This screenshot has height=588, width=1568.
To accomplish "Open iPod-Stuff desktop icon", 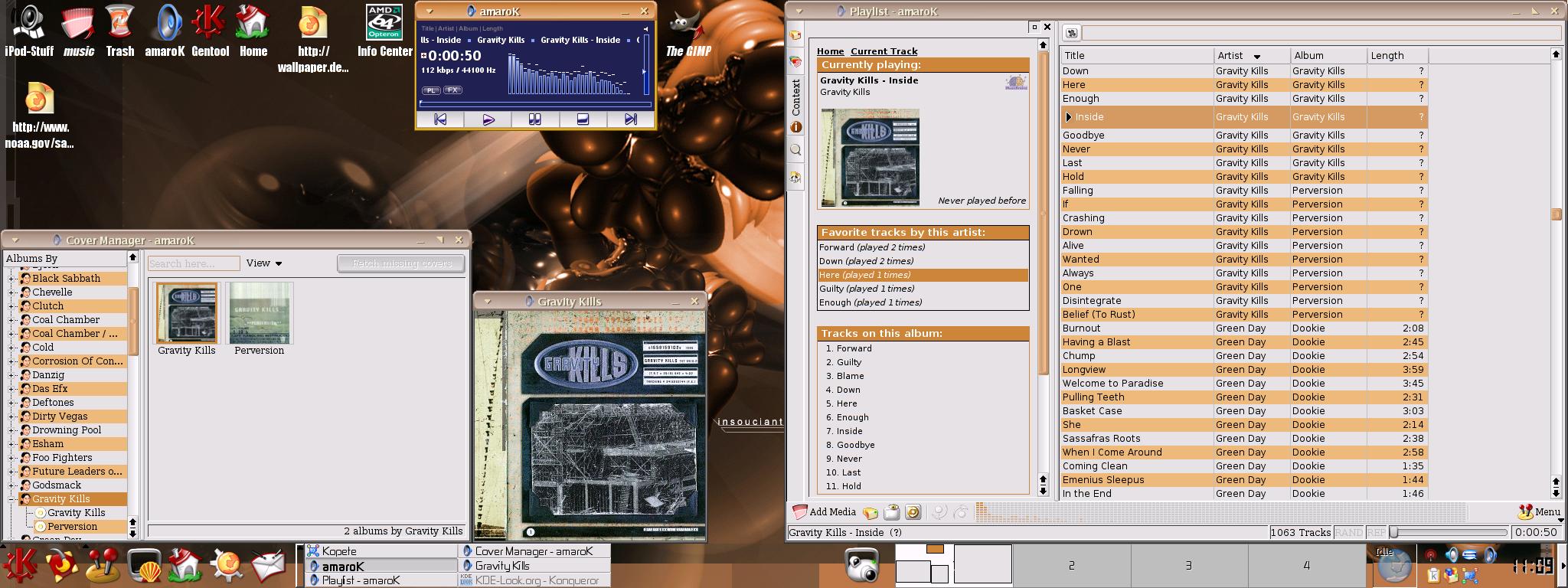I will (29, 31).
